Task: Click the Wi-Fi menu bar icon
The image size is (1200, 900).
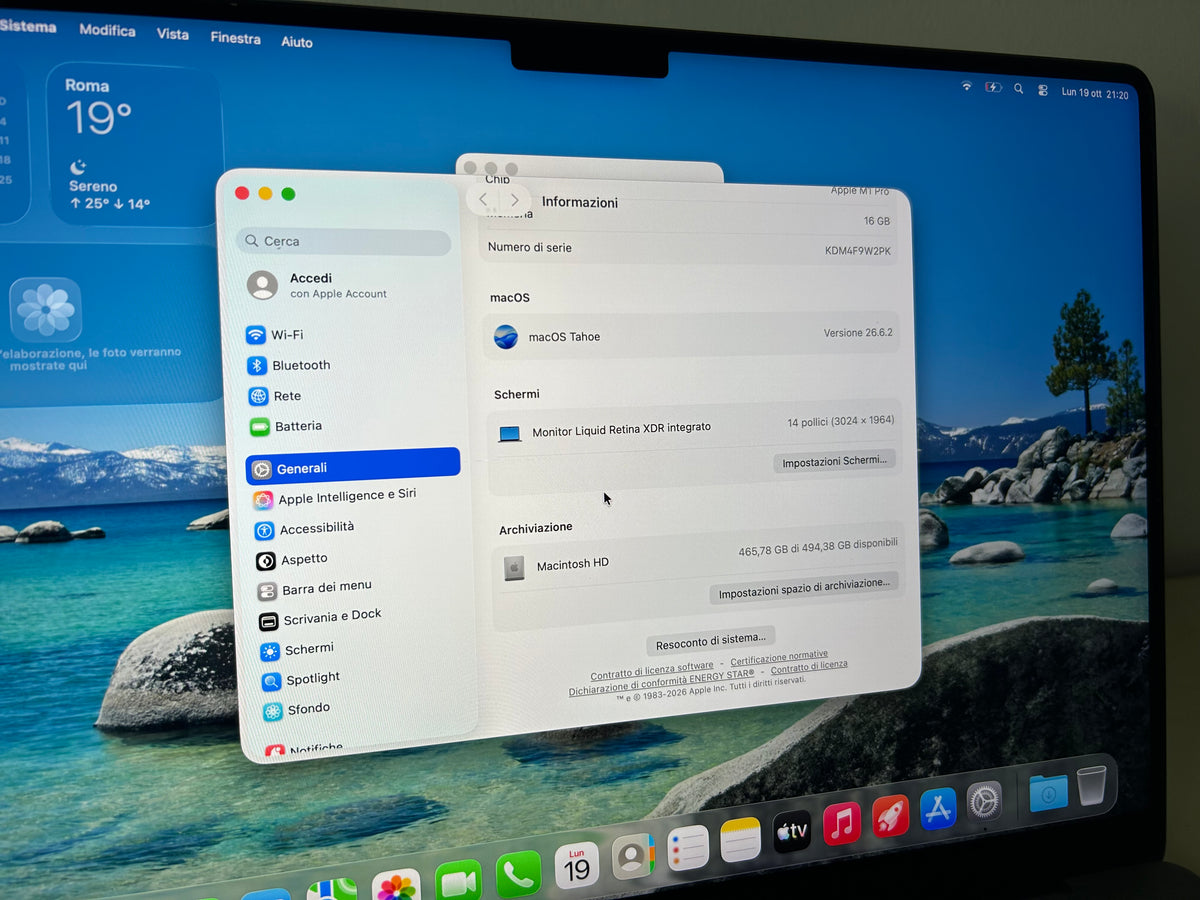Action: coord(966,87)
